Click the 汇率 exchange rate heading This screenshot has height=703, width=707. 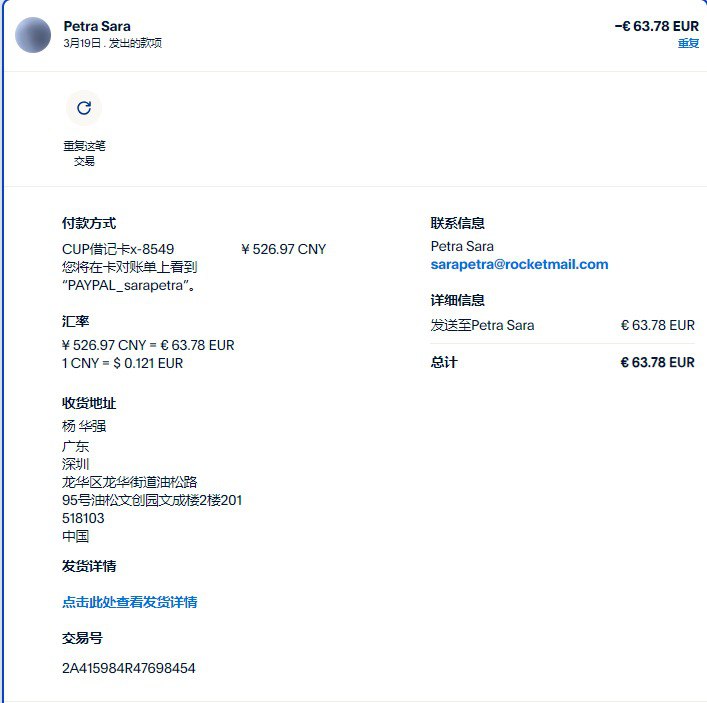click(76, 322)
